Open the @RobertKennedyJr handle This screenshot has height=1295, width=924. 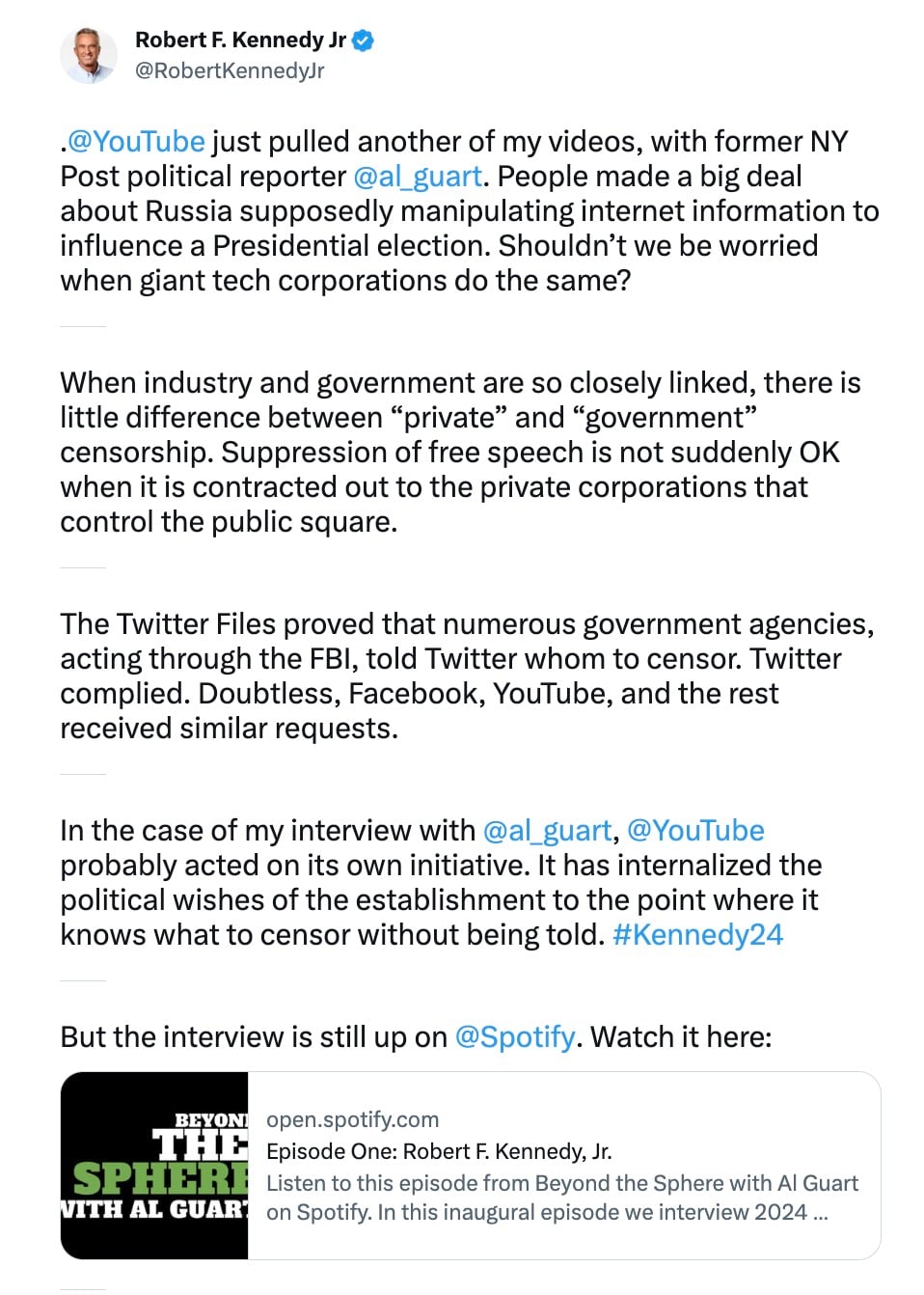coord(230,70)
